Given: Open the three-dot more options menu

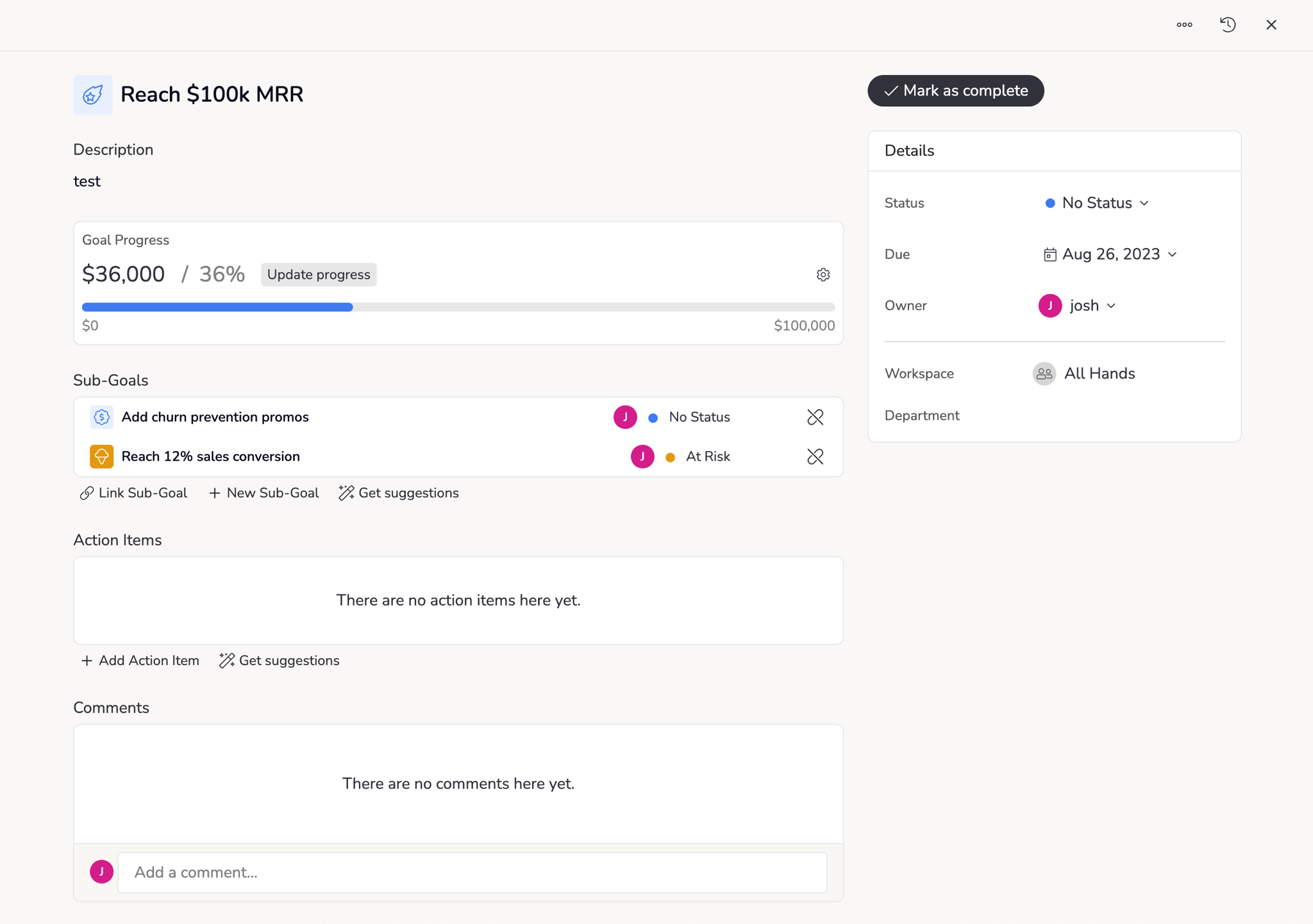Looking at the screenshot, I should [x=1184, y=25].
